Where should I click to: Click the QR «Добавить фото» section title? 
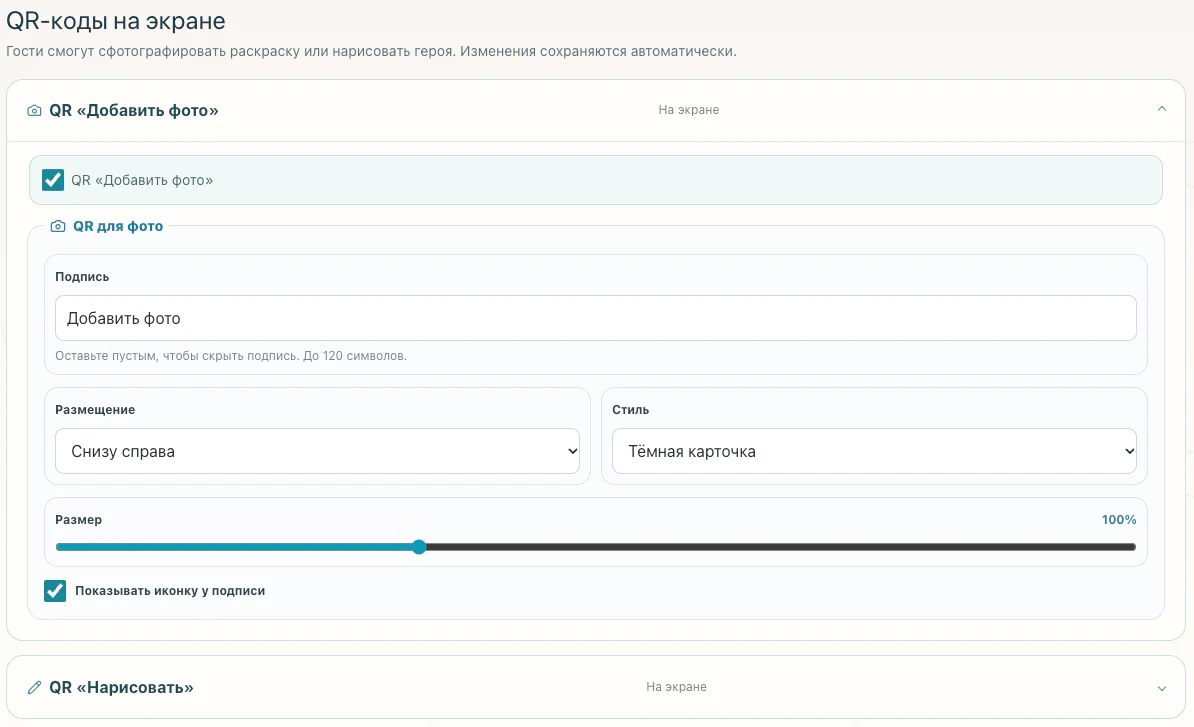pyautogui.click(x=134, y=110)
